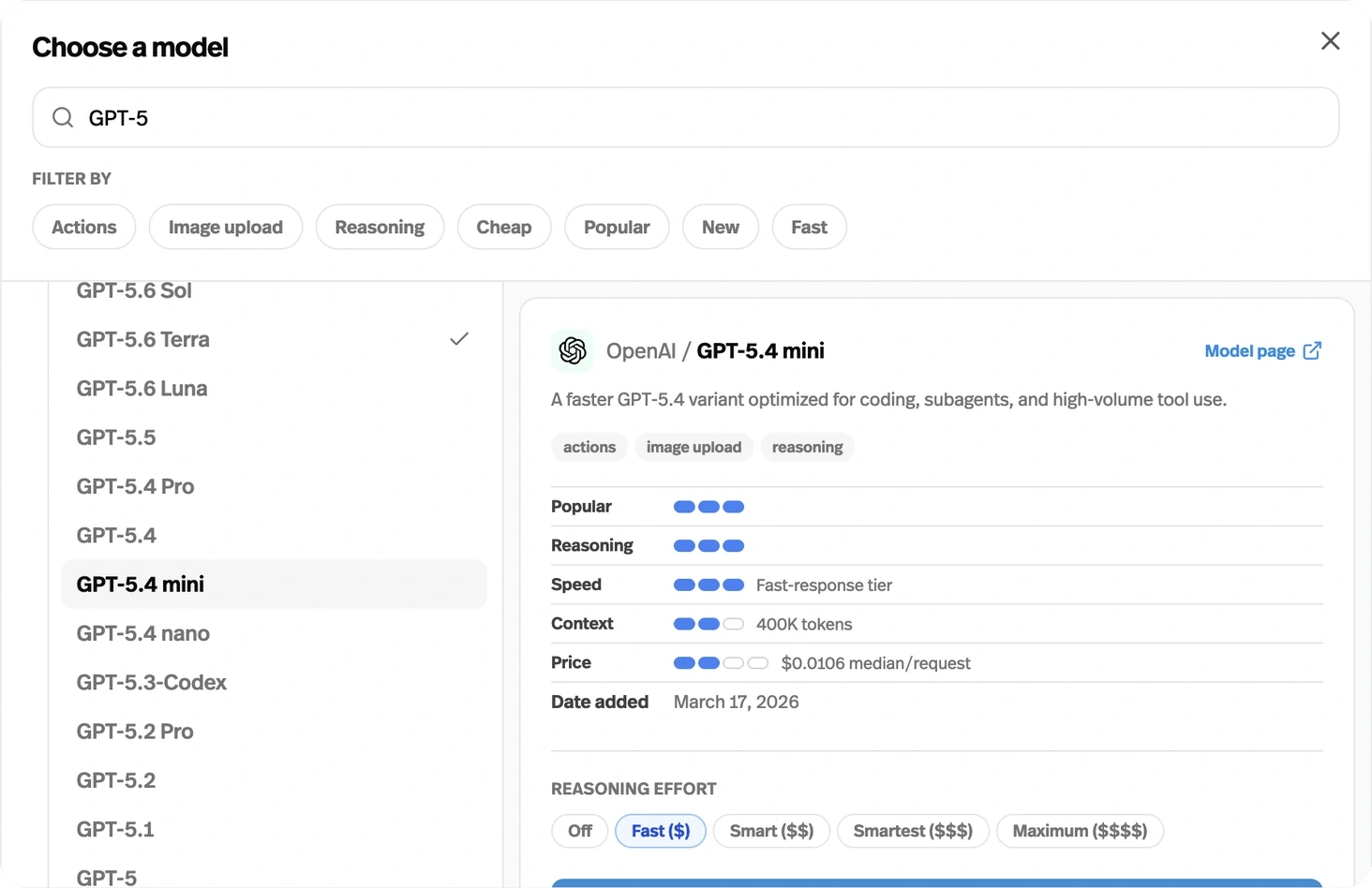Viewport: 1372px width, 888px height.
Task: Set reasoning effort to Fast ($)
Action: (x=661, y=831)
